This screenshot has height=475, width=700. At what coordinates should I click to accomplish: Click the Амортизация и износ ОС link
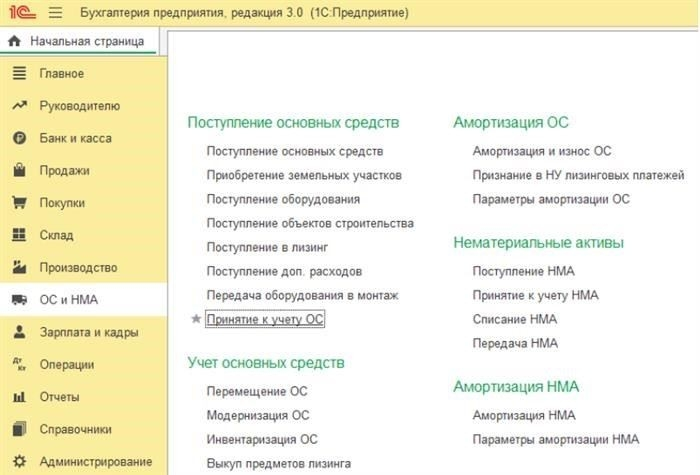(541, 151)
